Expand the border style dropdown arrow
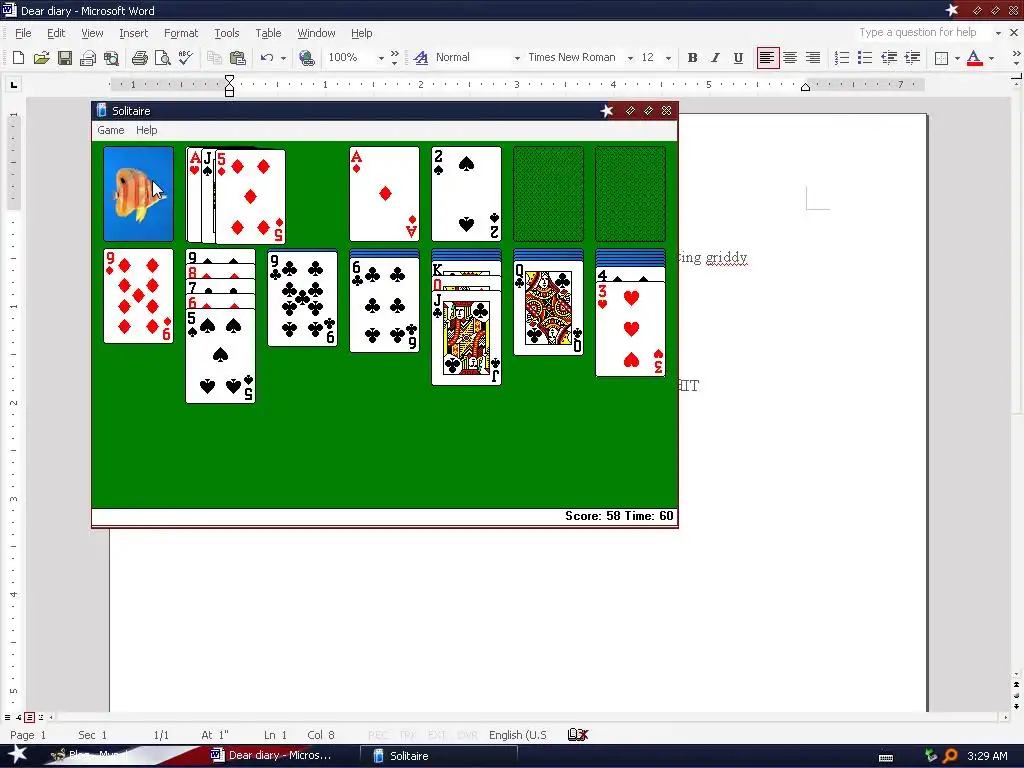Image resolution: width=1024 pixels, height=768 pixels. (x=957, y=58)
